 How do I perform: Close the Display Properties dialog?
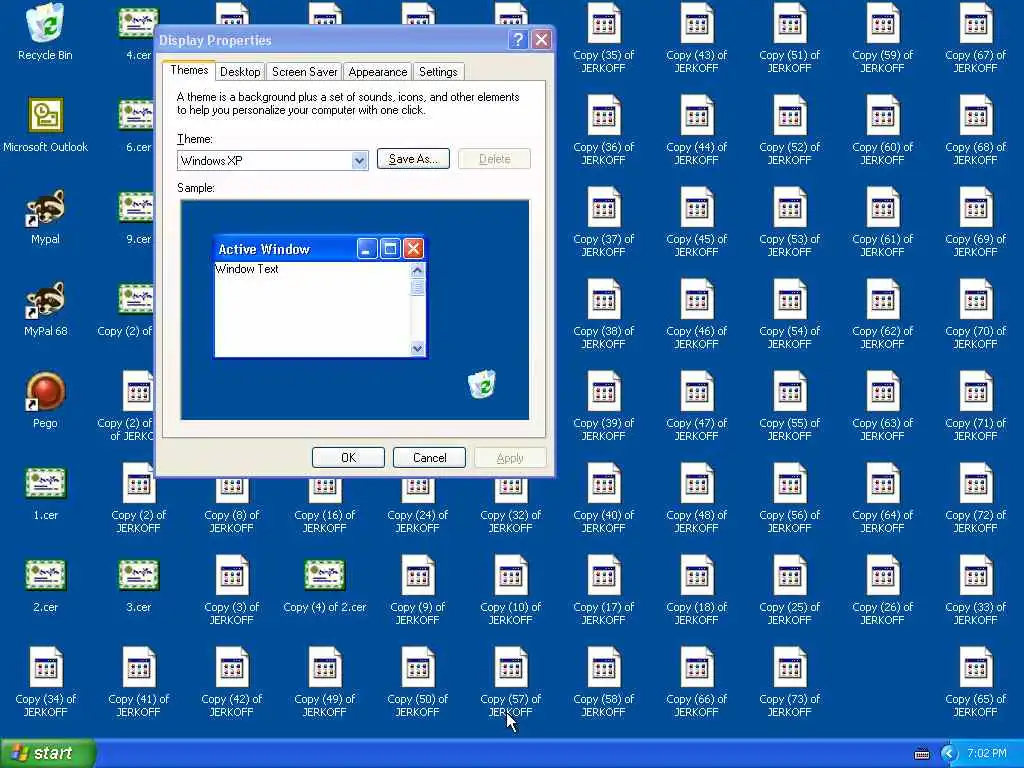point(541,40)
